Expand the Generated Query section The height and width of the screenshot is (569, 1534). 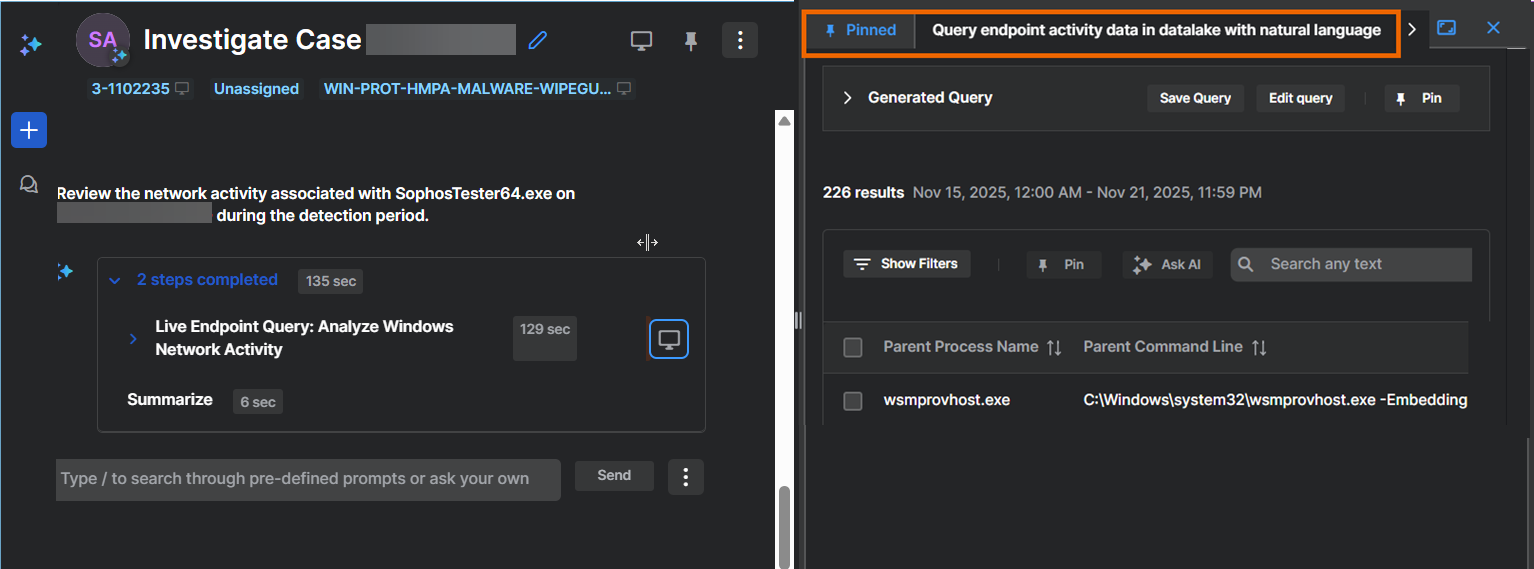click(847, 98)
